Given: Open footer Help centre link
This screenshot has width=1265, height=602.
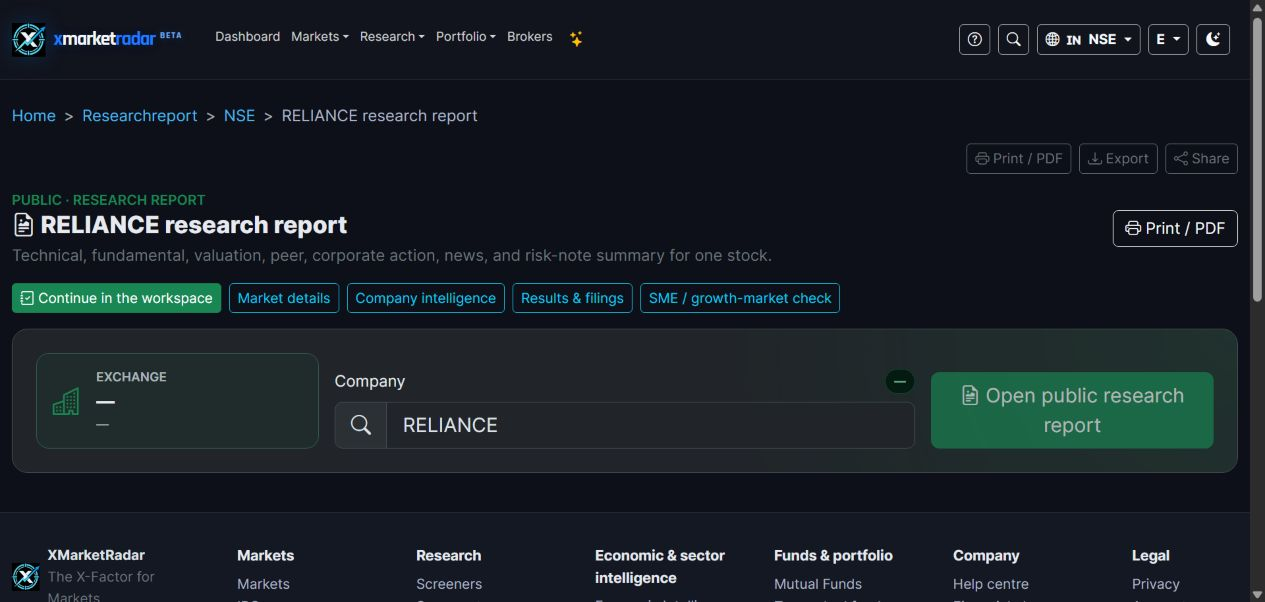Looking at the screenshot, I should point(991,584).
